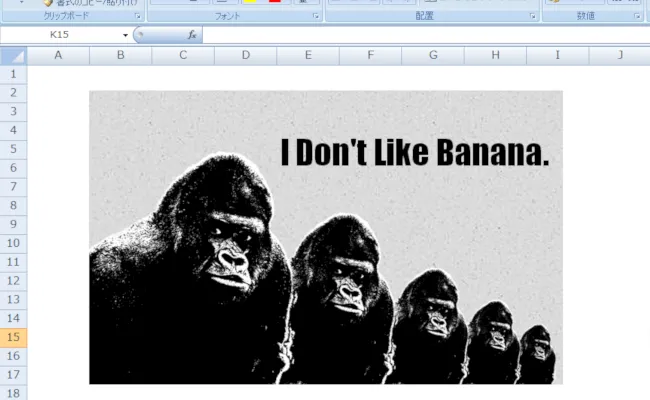650x400 pixels.
Task: Open the フォント dialog launcher
Action: point(316,17)
